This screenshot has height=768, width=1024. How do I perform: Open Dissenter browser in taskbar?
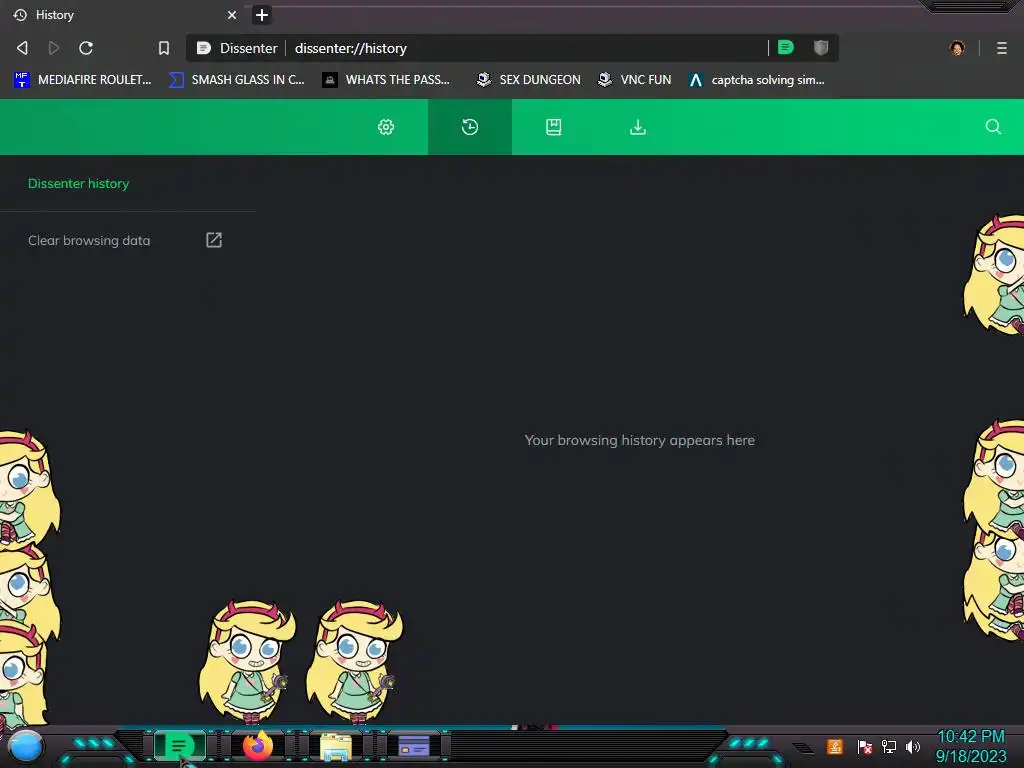(179, 746)
